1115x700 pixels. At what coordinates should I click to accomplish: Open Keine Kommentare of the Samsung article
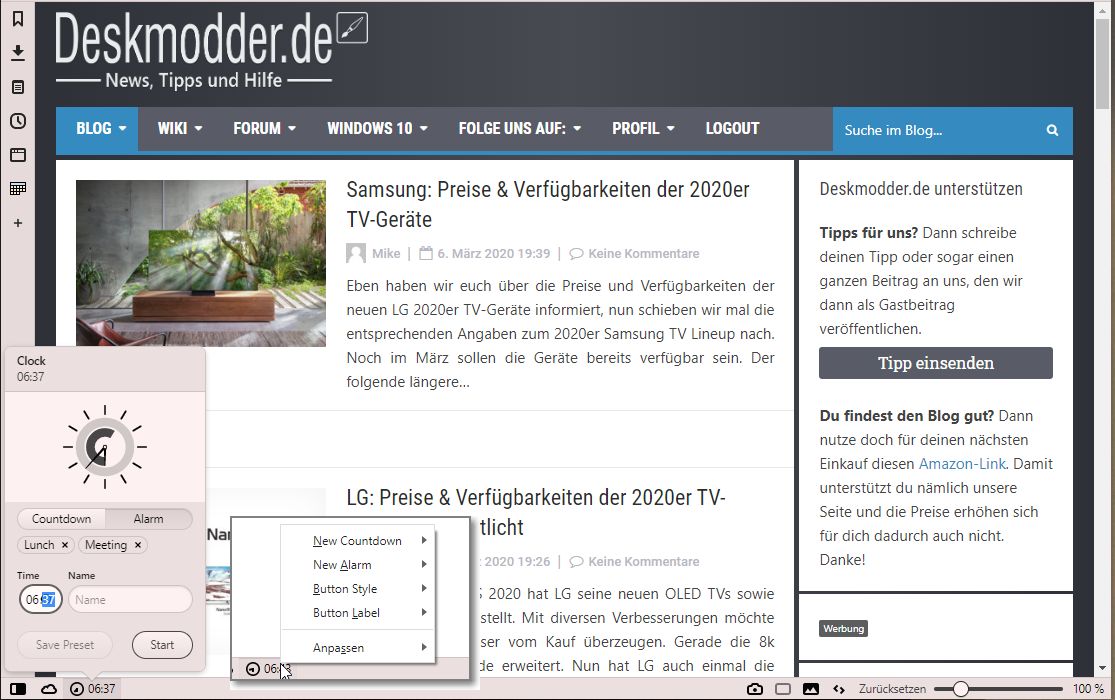pos(644,253)
